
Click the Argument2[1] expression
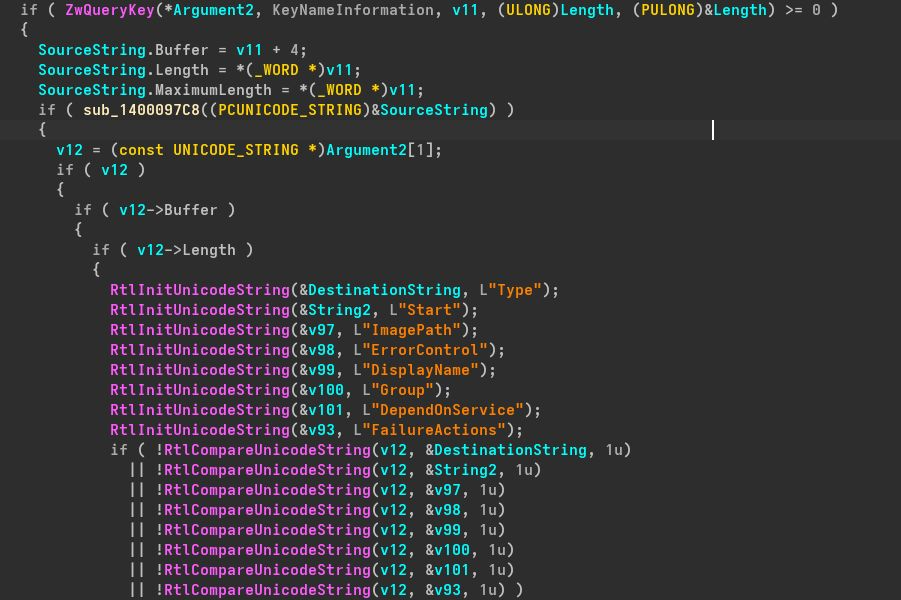point(380,150)
